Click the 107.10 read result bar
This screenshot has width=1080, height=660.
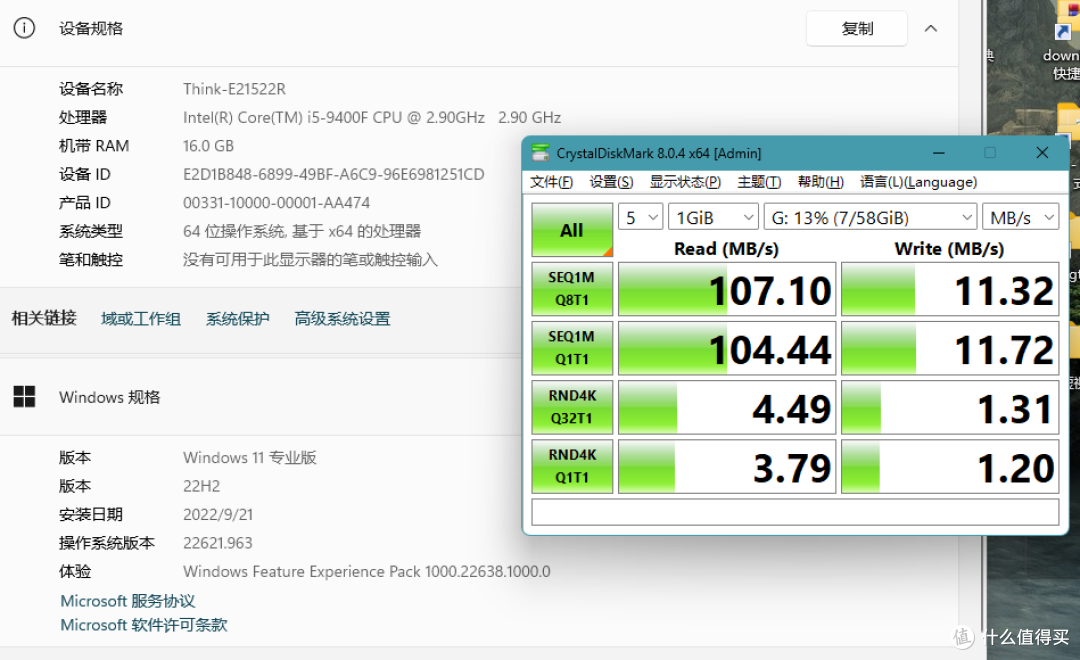click(x=727, y=289)
